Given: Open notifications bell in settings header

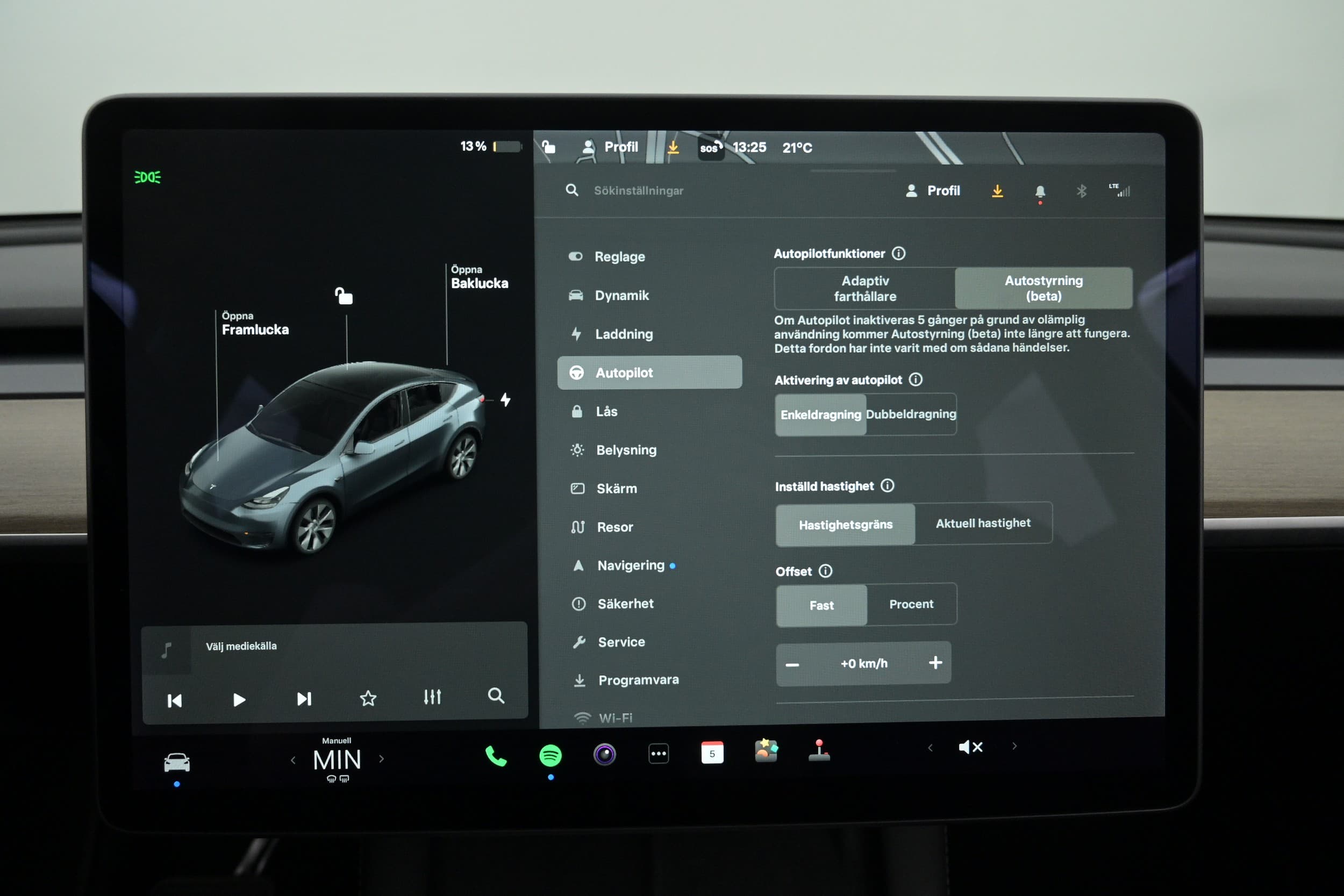Looking at the screenshot, I should 1040,191.
